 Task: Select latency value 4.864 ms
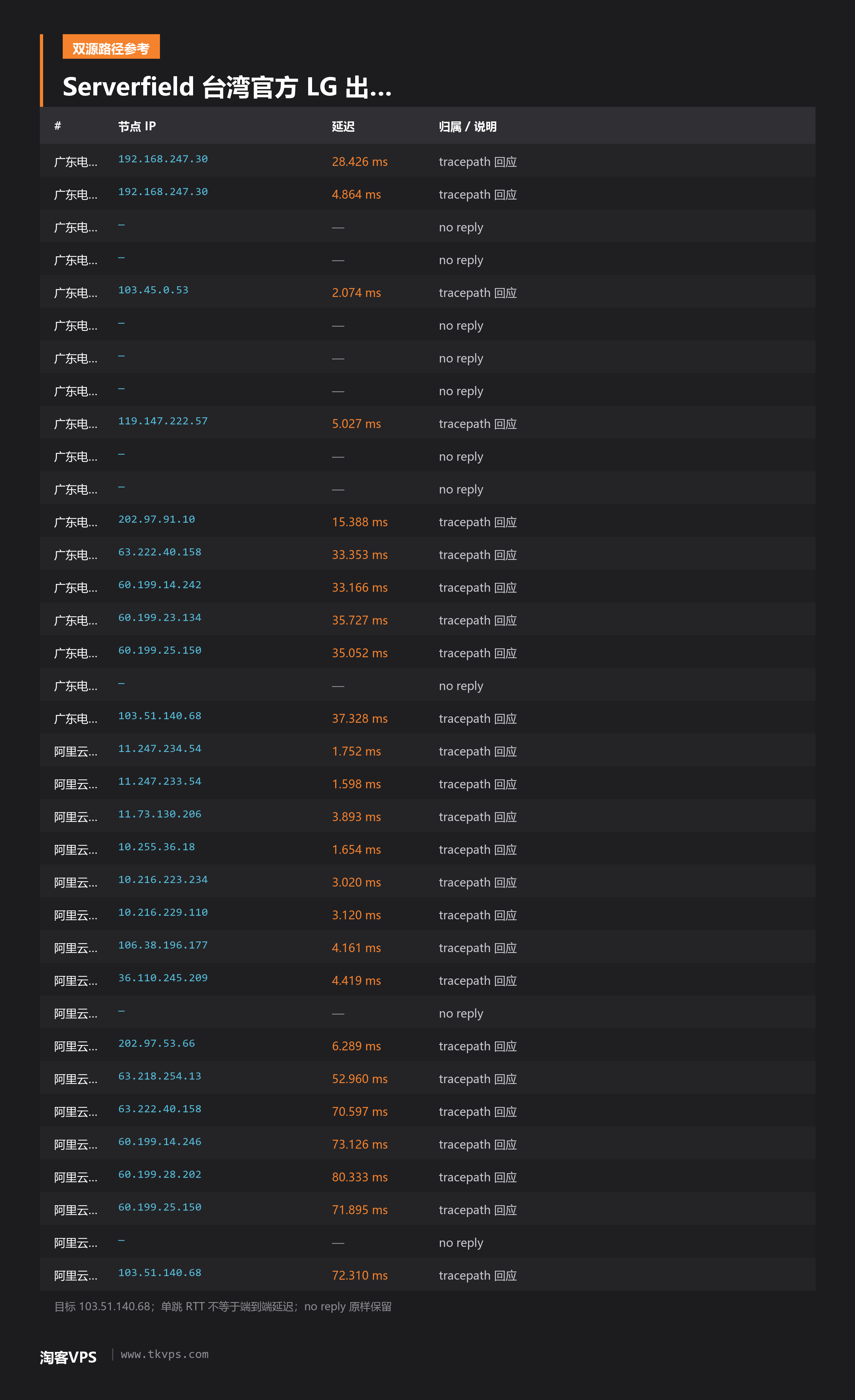pos(357,194)
